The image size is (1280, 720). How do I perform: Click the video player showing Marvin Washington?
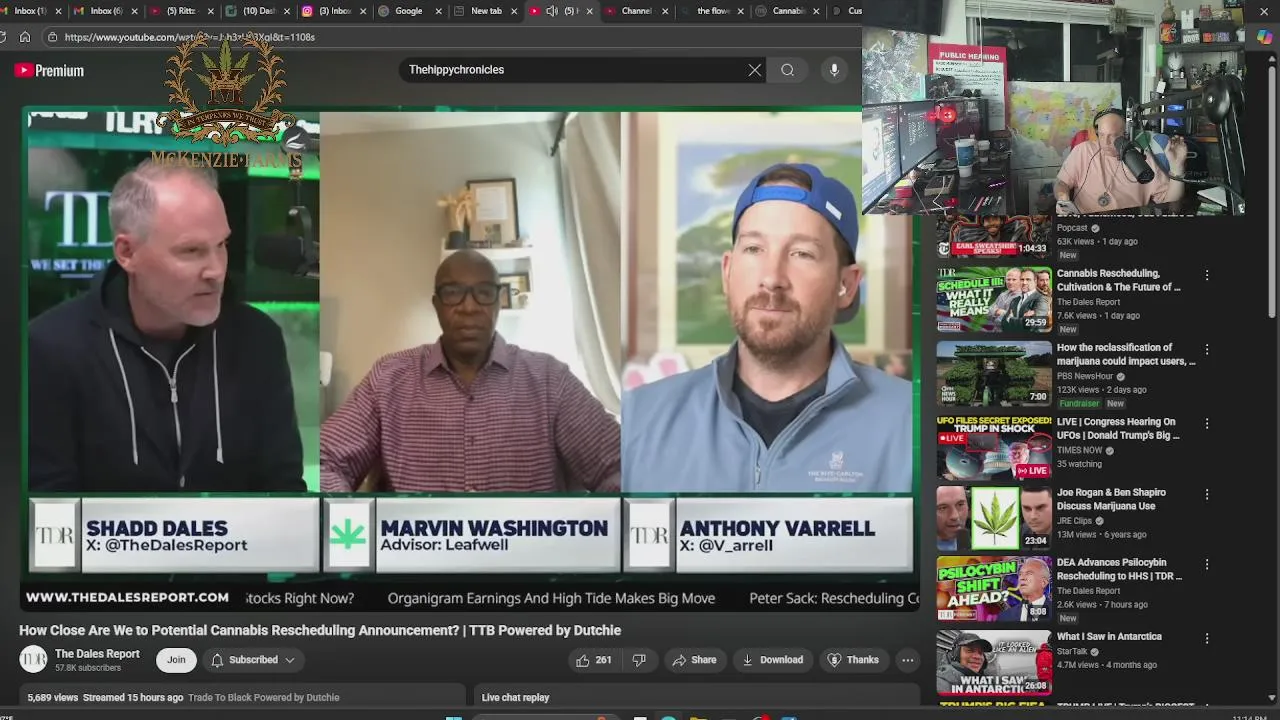point(470,360)
